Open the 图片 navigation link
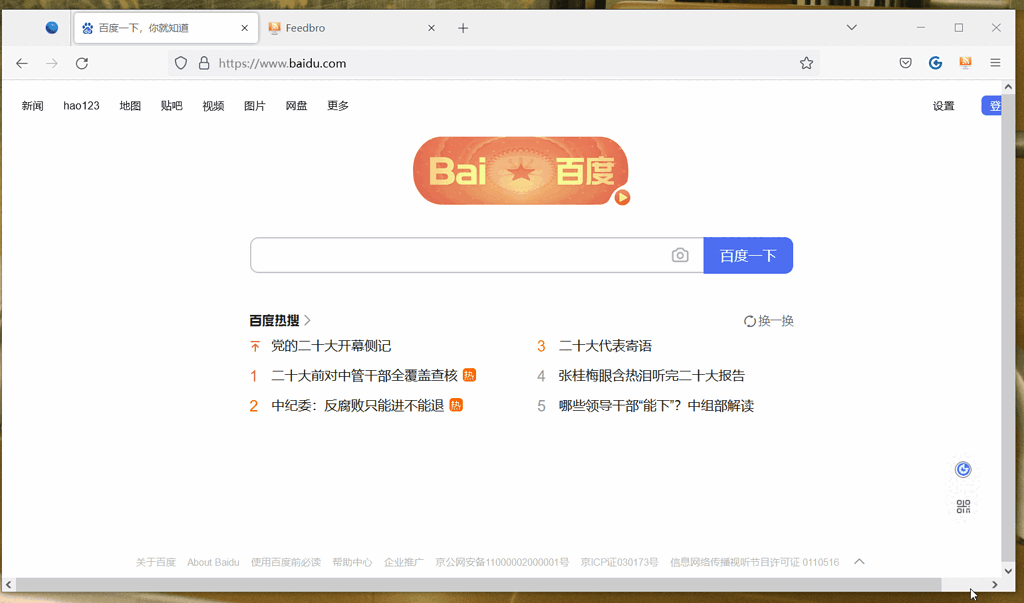 (255, 106)
